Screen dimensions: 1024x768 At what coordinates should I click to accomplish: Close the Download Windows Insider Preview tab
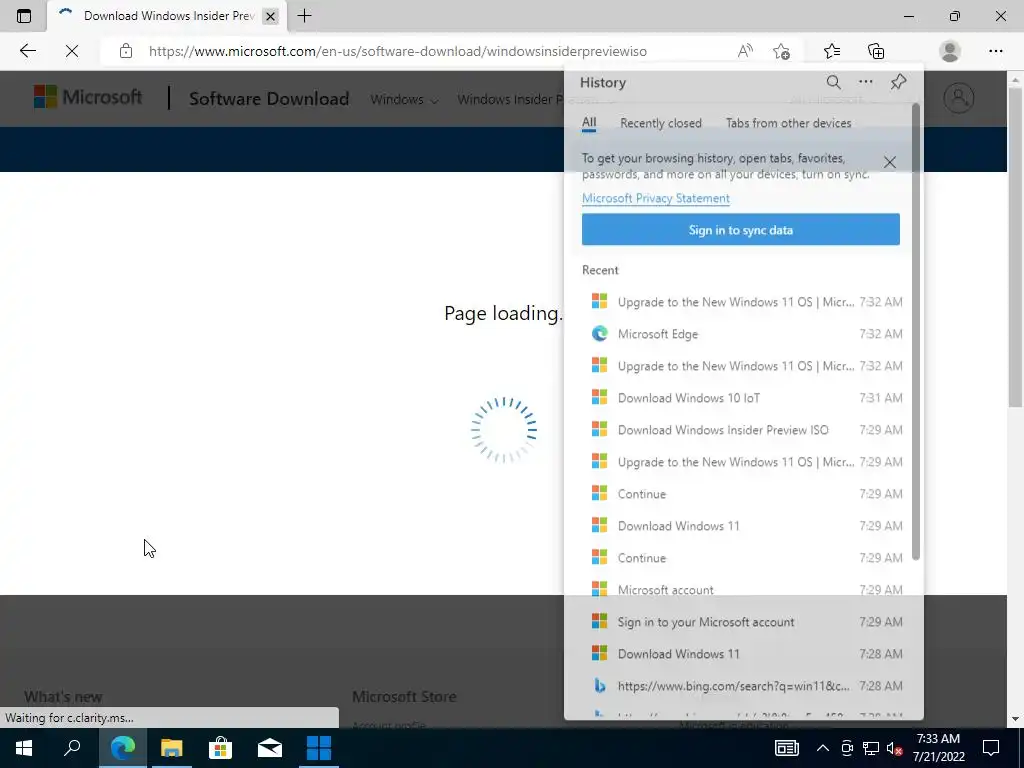point(270,16)
